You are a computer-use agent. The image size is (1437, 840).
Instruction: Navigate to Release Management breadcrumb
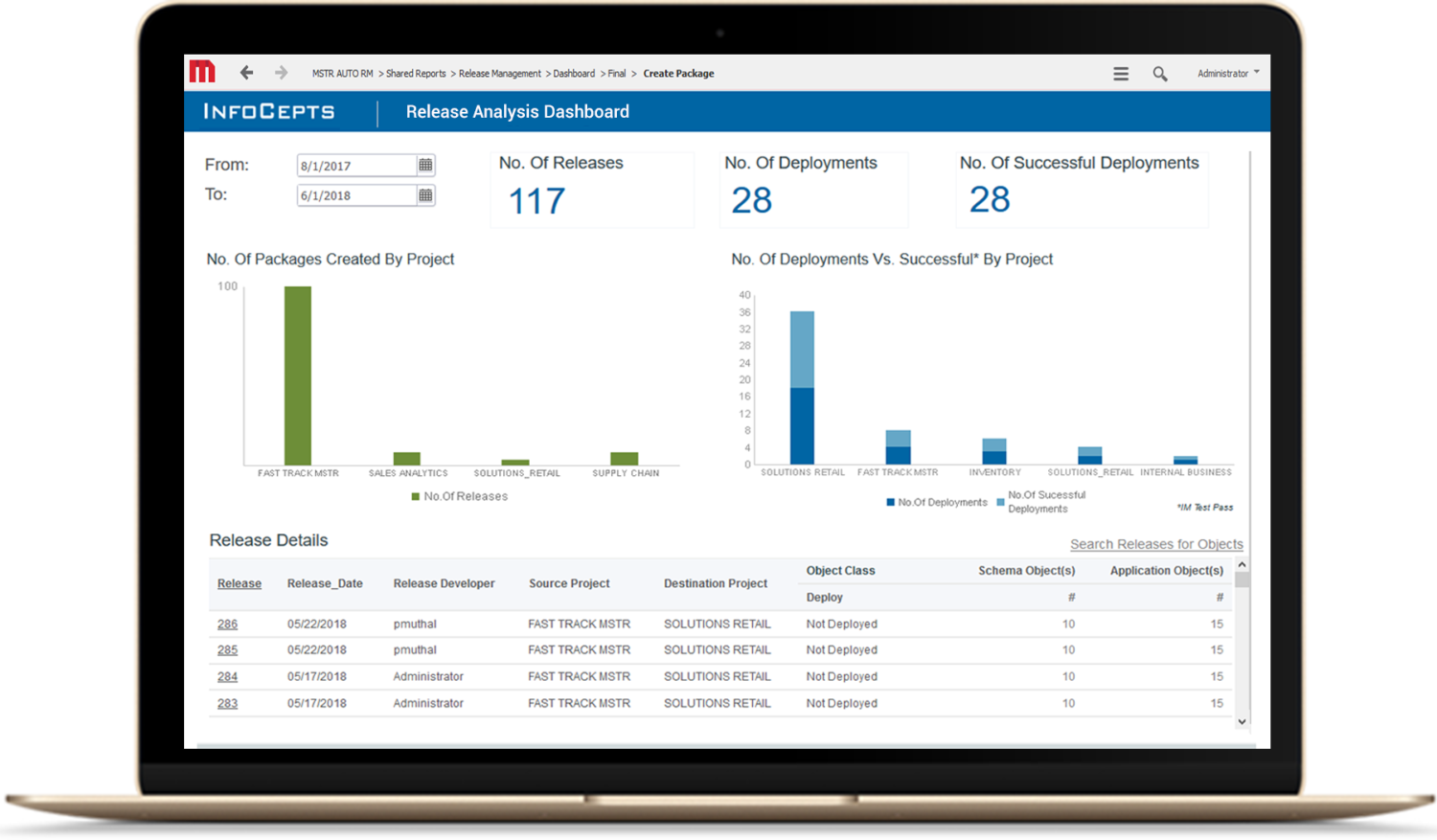499,74
